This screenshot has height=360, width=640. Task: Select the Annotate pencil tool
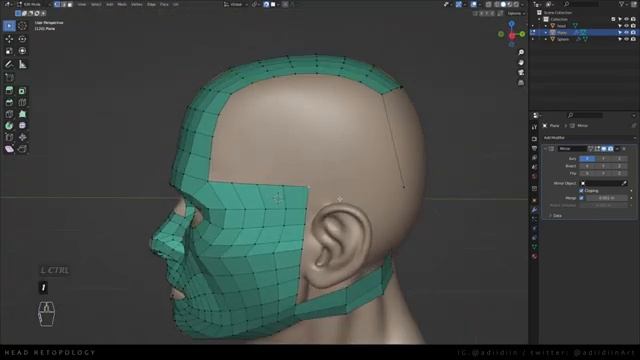[9, 64]
